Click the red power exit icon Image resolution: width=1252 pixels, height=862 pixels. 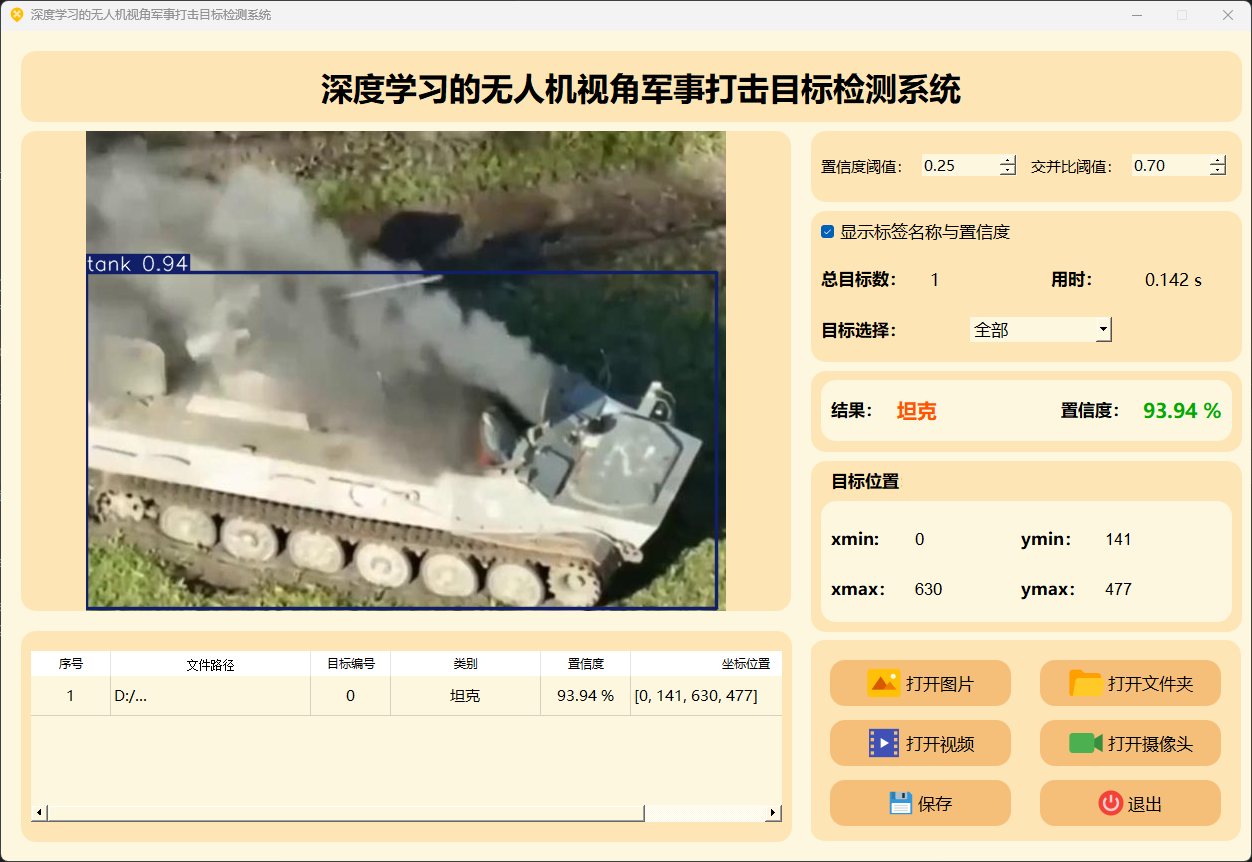click(1110, 803)
